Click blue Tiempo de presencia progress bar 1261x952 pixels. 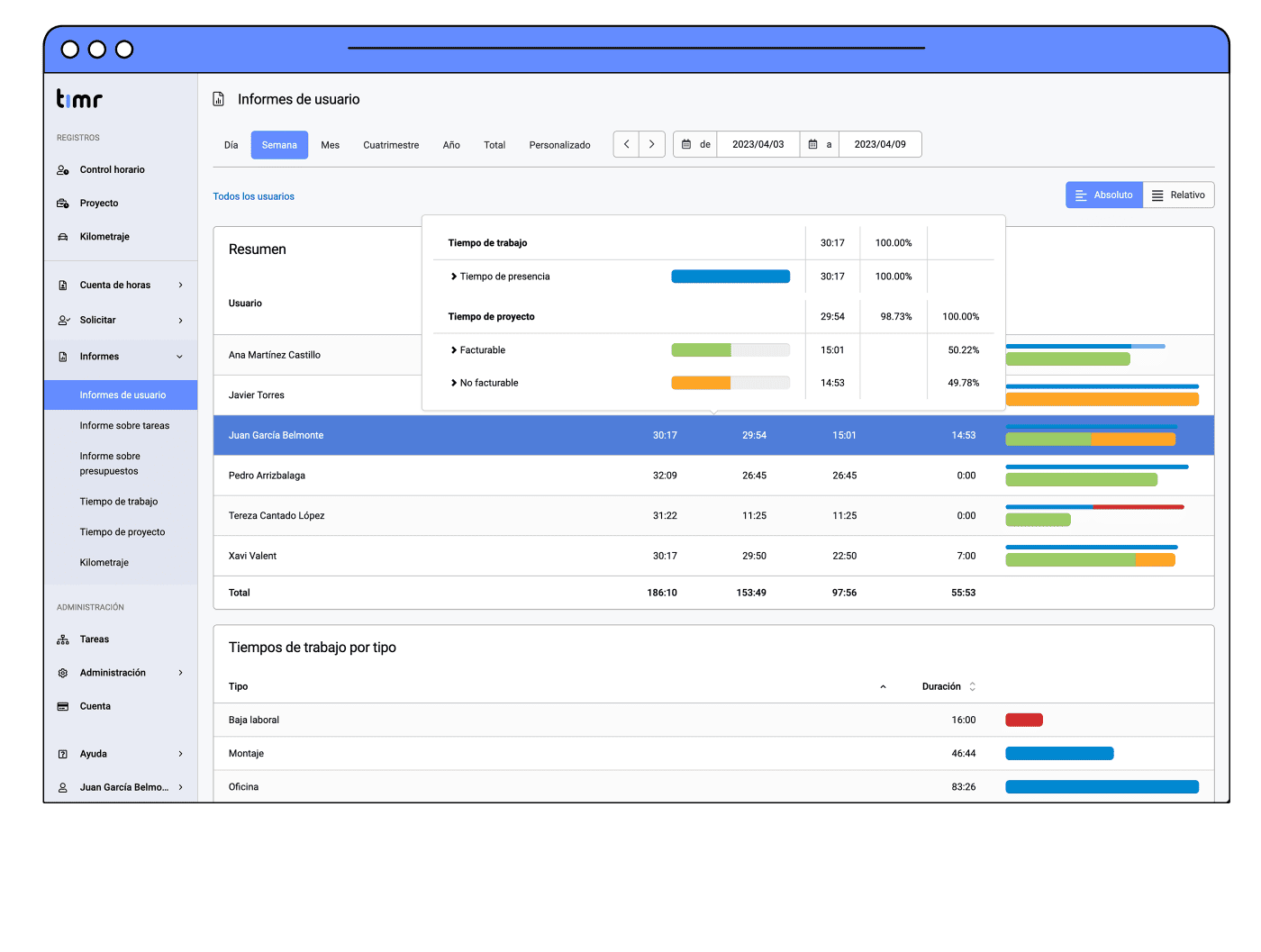point(730,277)
